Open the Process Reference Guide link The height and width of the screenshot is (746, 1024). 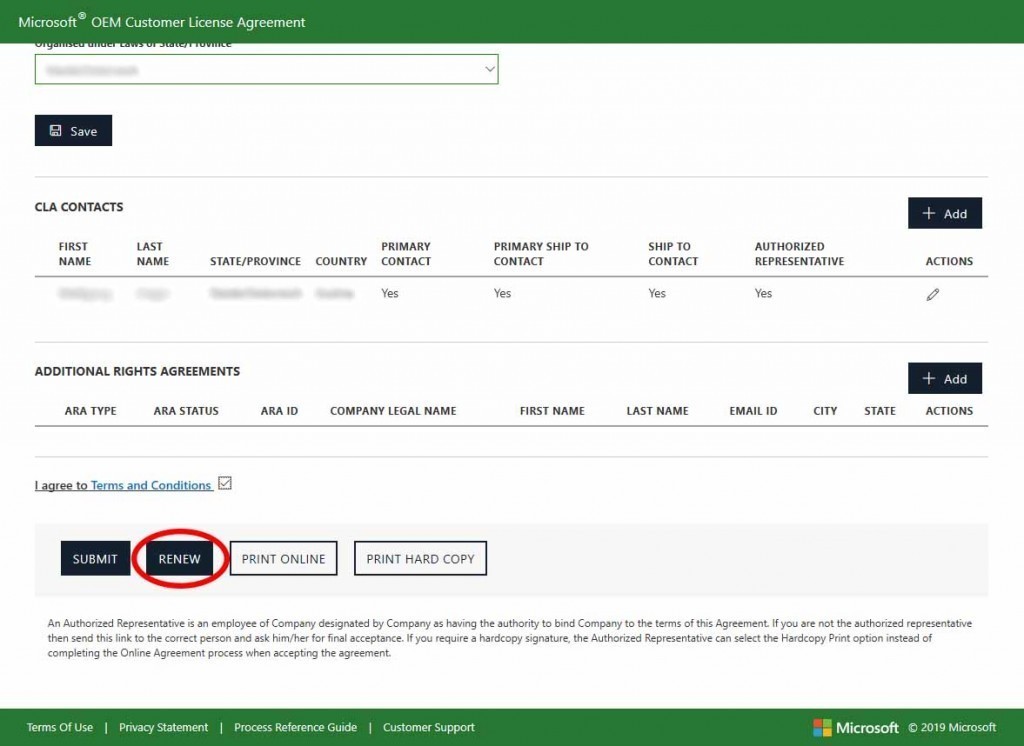click(x=296, y=727)
